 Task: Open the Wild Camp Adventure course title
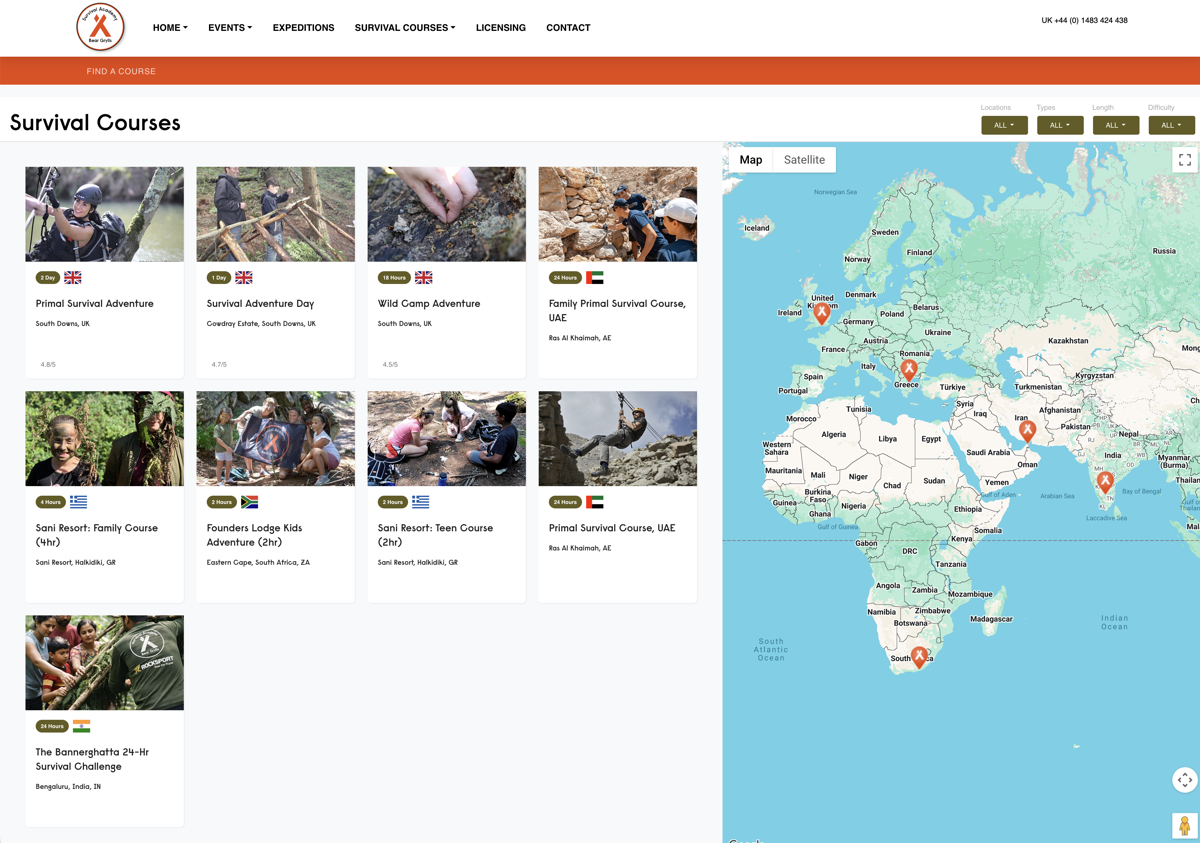(429, 303)
